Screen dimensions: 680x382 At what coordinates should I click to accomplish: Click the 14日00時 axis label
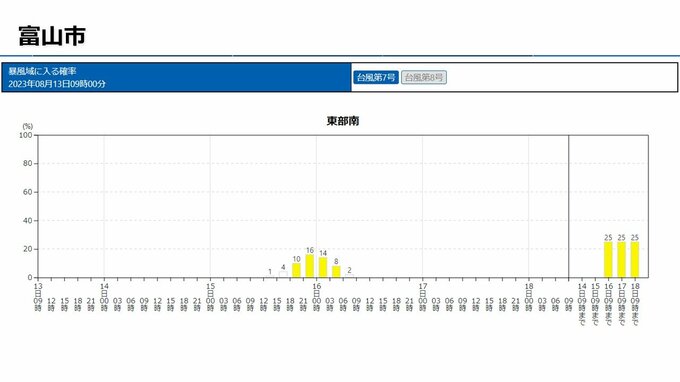(104, 297)
